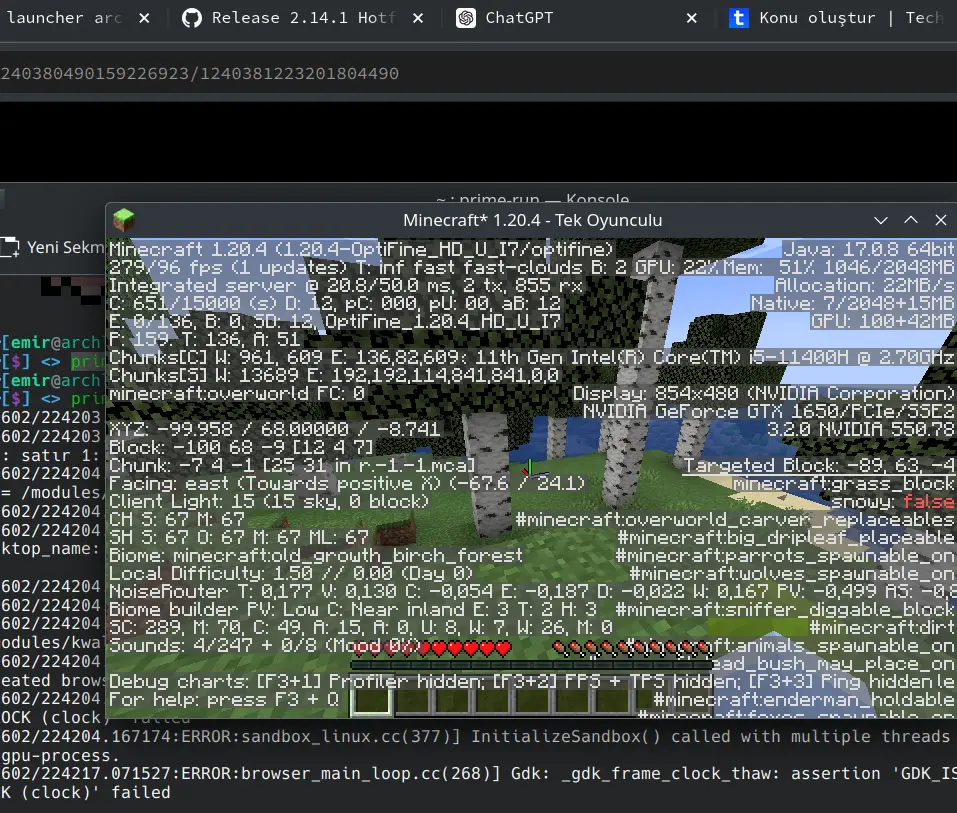Close the Release 2.14.1 GitHub tab
Screen dimensions: 957x813
pos(418,18)
